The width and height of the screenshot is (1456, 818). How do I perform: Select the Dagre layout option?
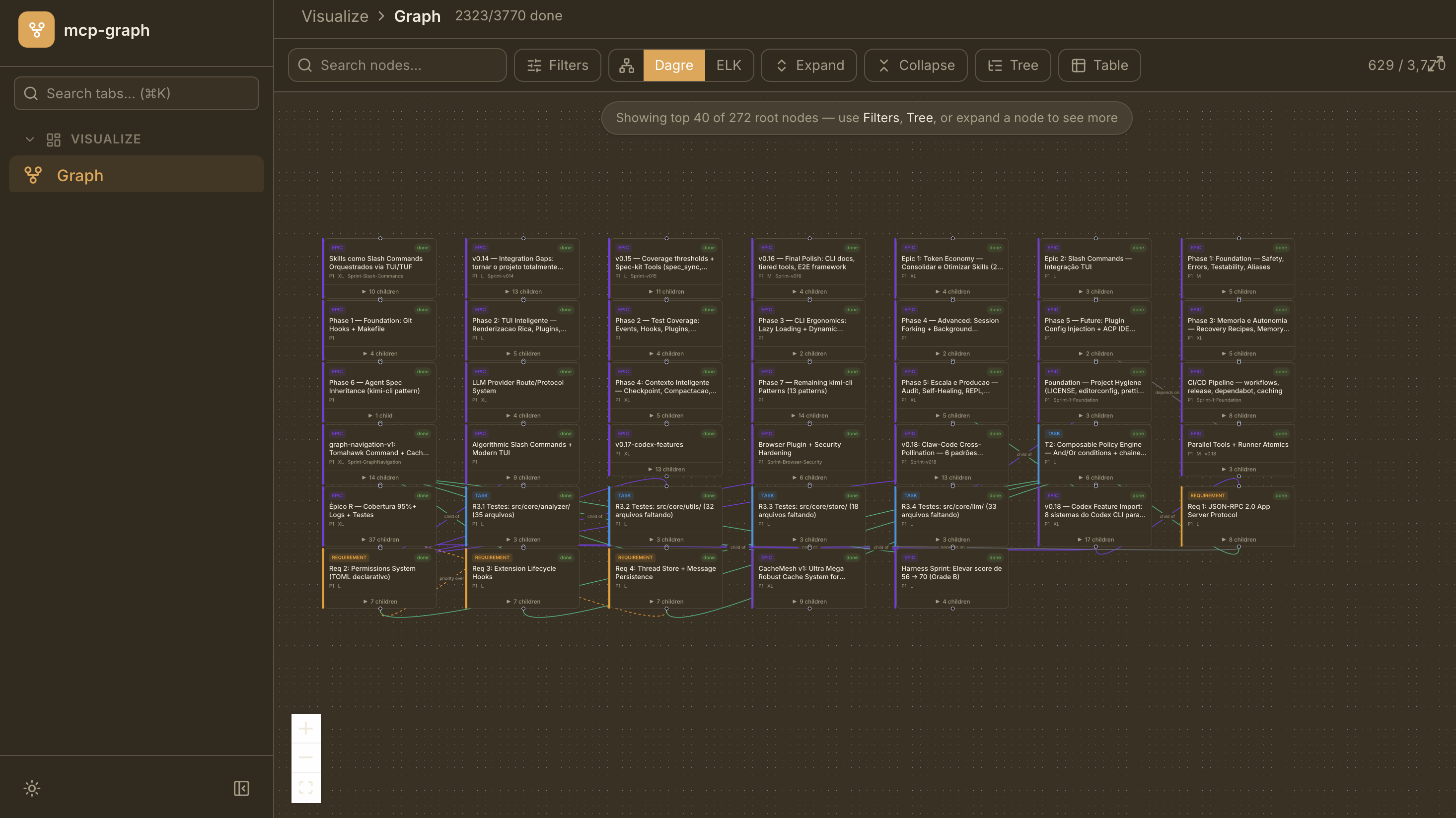click(674, 66)
